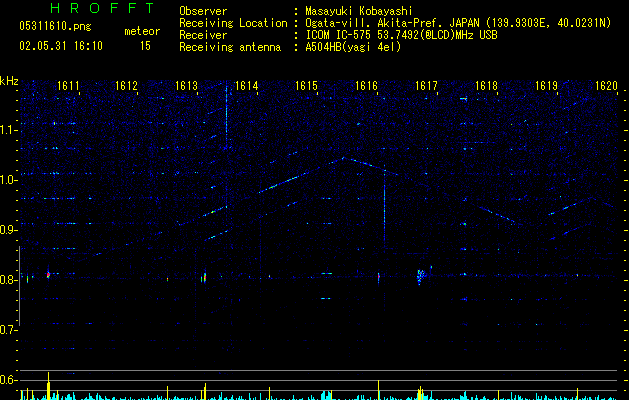Image resolution: width=629 pixels, height=400 pixels.
Task: Click the observer name Masayuki Kobayashi
Action: 359,11
